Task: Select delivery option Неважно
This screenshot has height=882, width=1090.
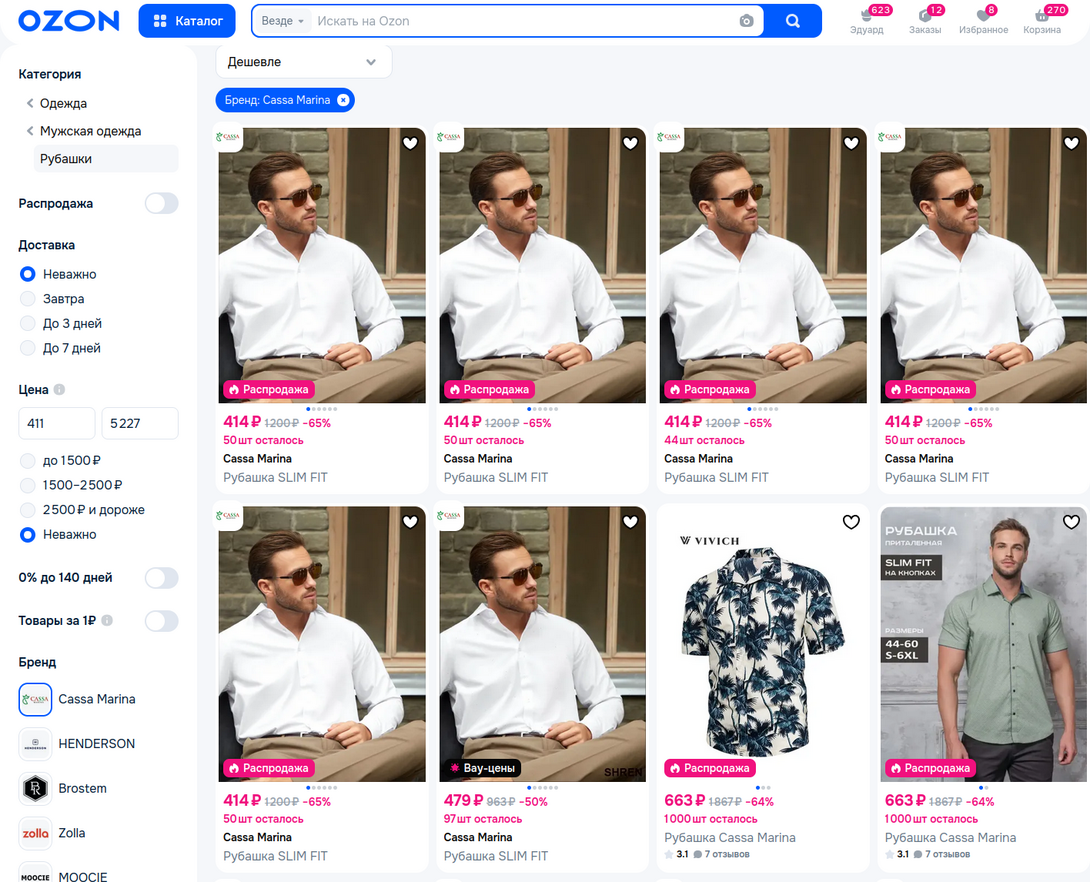Action: [x=28, y=274]
